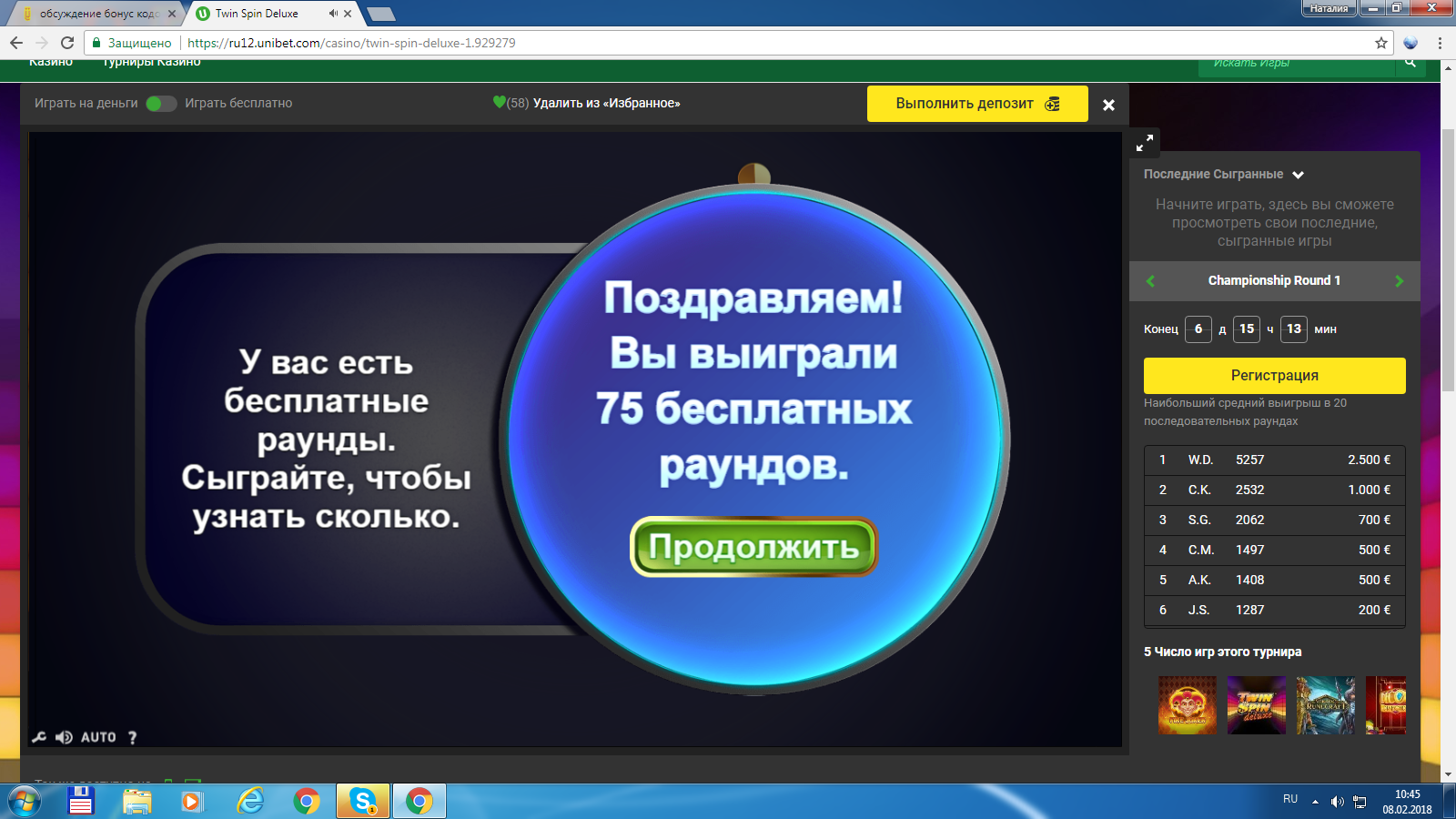This screenshot has width=1456, height=819.
Task: Click the system volume tray icon
Action: click(x=1337, y=802)
